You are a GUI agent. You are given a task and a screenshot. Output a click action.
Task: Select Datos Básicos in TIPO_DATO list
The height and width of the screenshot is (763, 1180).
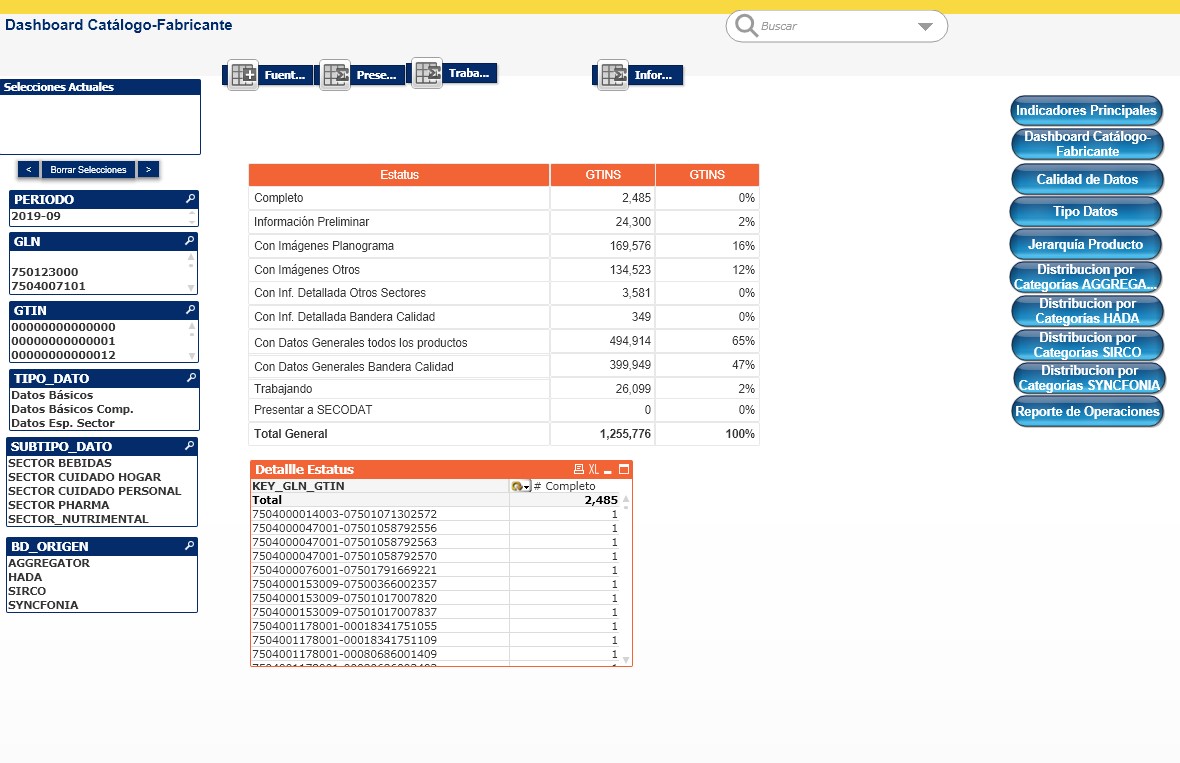pyautogui.click(x=52, y=395)
